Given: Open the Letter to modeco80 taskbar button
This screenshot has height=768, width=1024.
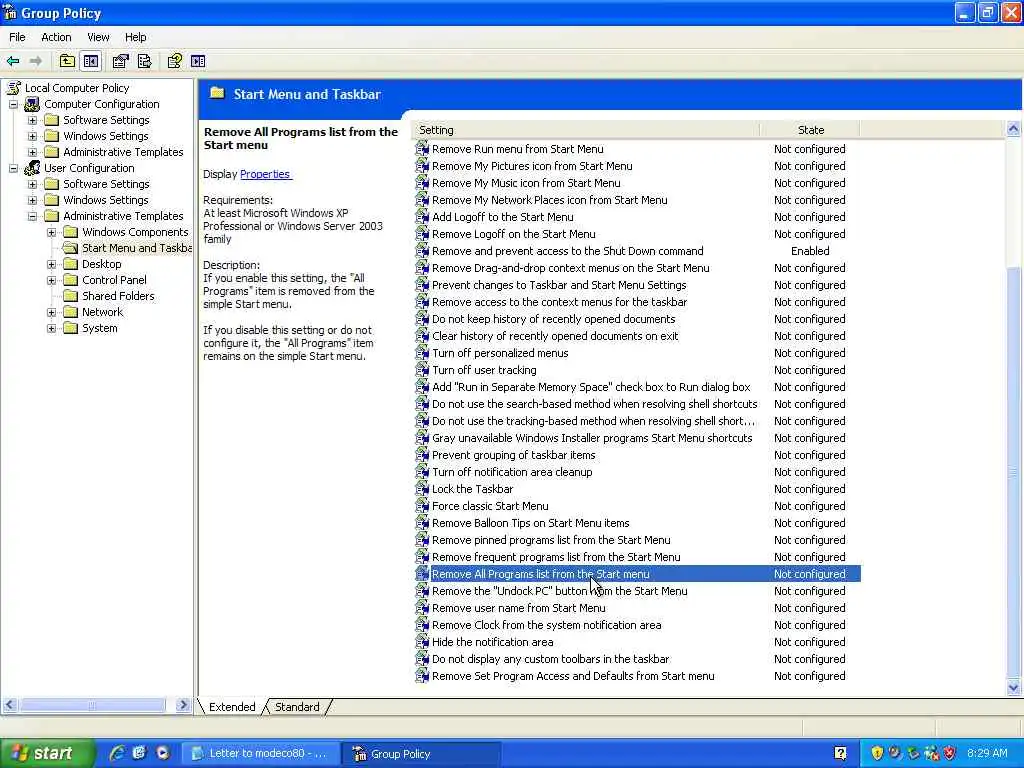Looking at the screenshot, I should (x=260, y=753).
